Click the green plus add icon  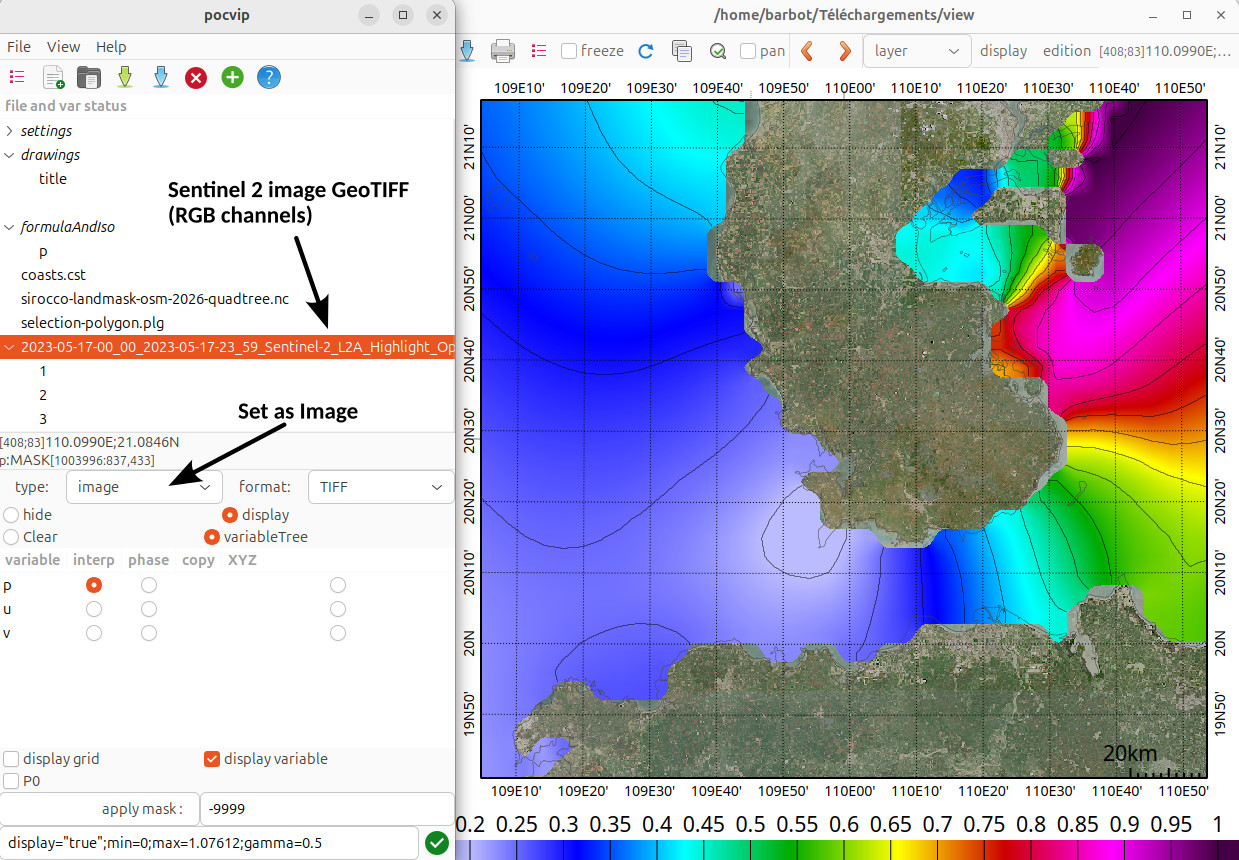tap(232, 77)
